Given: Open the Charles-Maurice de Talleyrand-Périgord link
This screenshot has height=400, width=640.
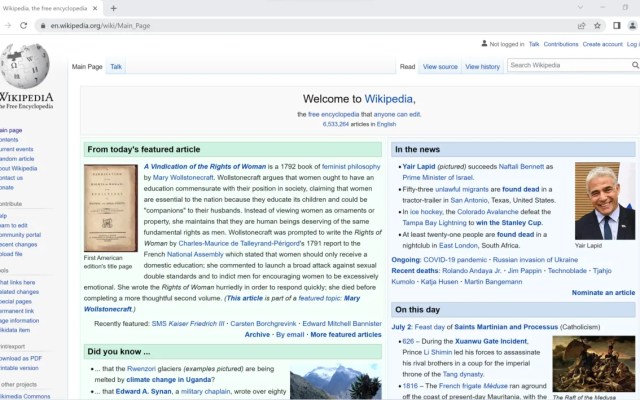Looking at the screenshot, I should (x=239, y=243).
